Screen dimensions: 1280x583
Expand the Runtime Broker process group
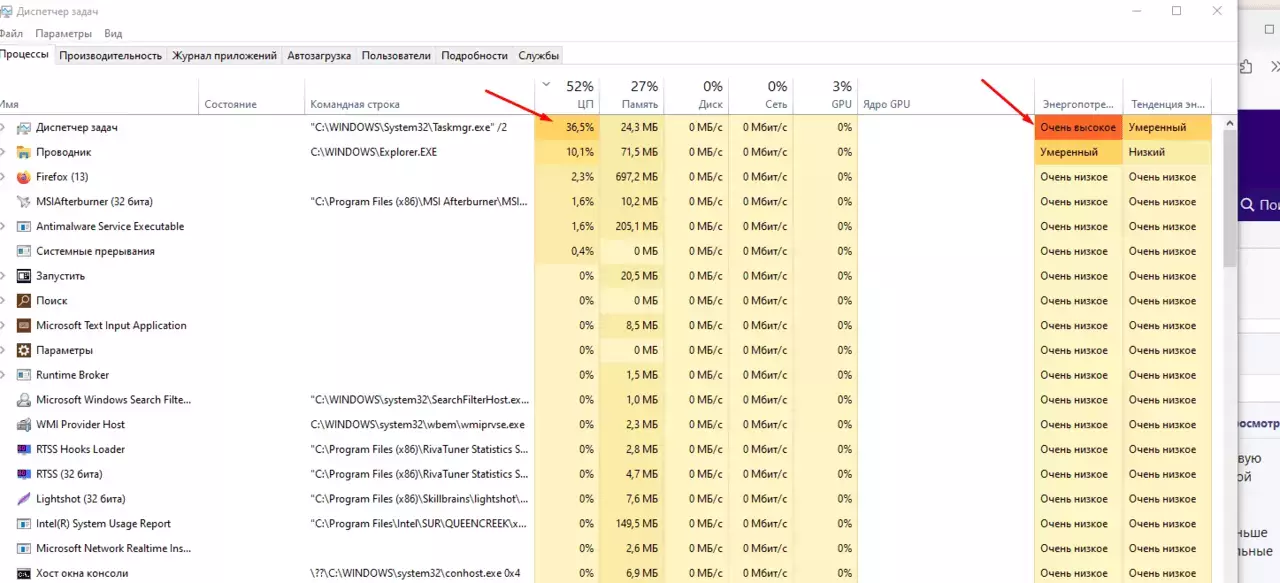3,375
